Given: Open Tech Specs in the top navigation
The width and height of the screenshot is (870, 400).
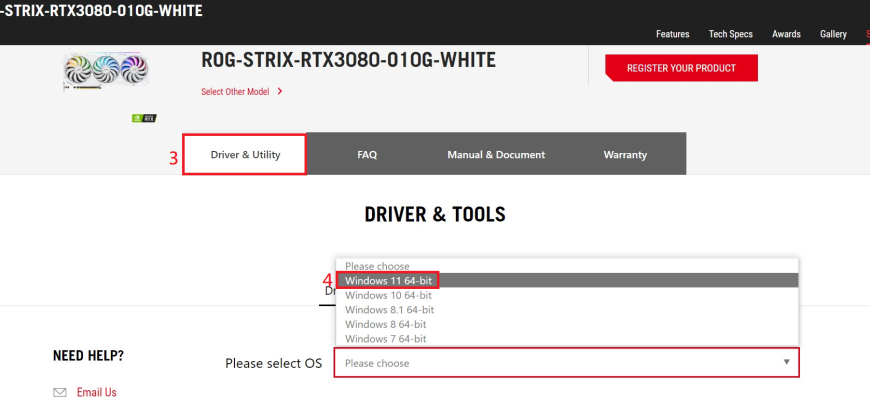Looking at the screenshot, I should point(730,34).
